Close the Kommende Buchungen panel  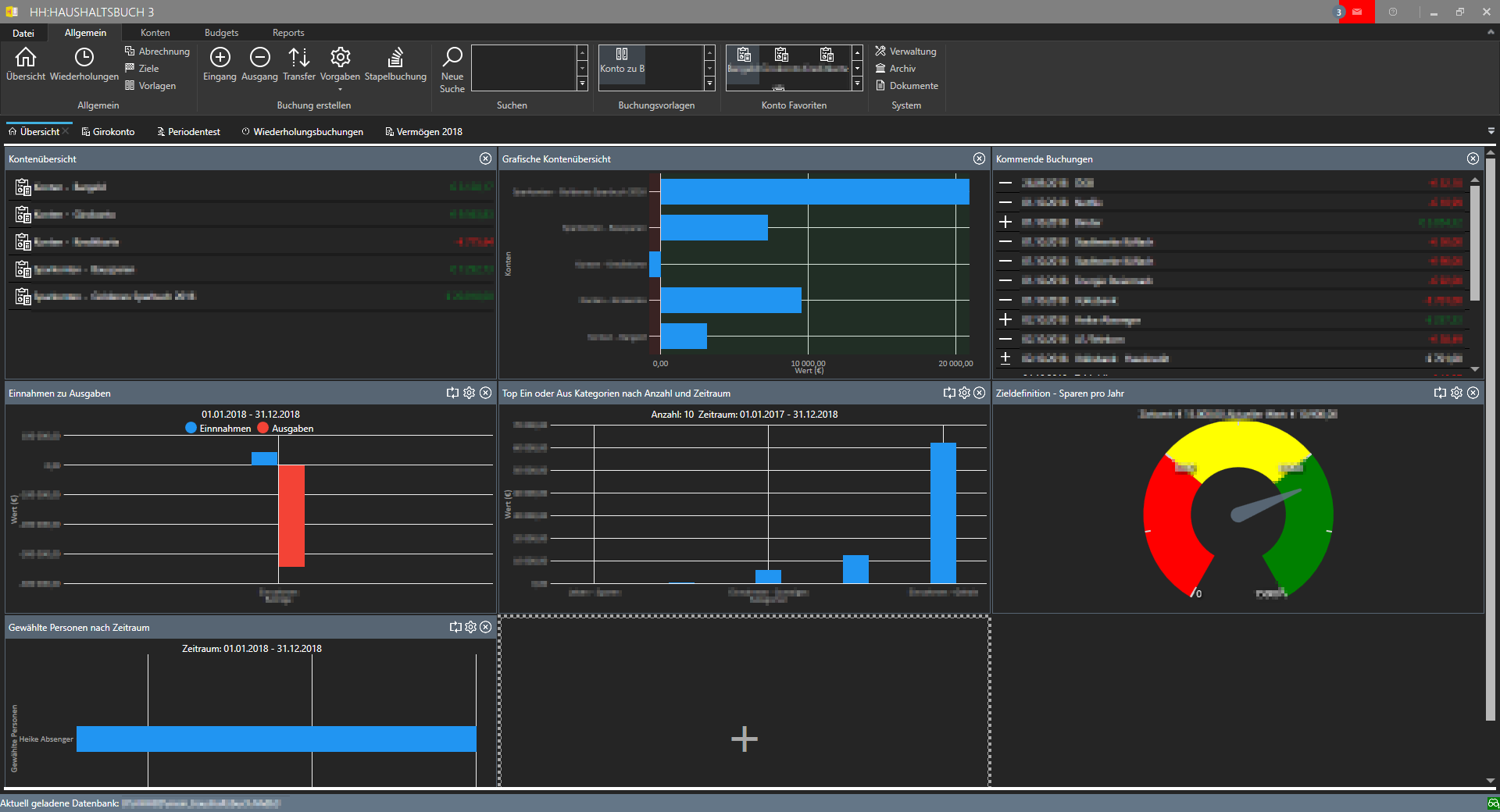[1473, 158]
